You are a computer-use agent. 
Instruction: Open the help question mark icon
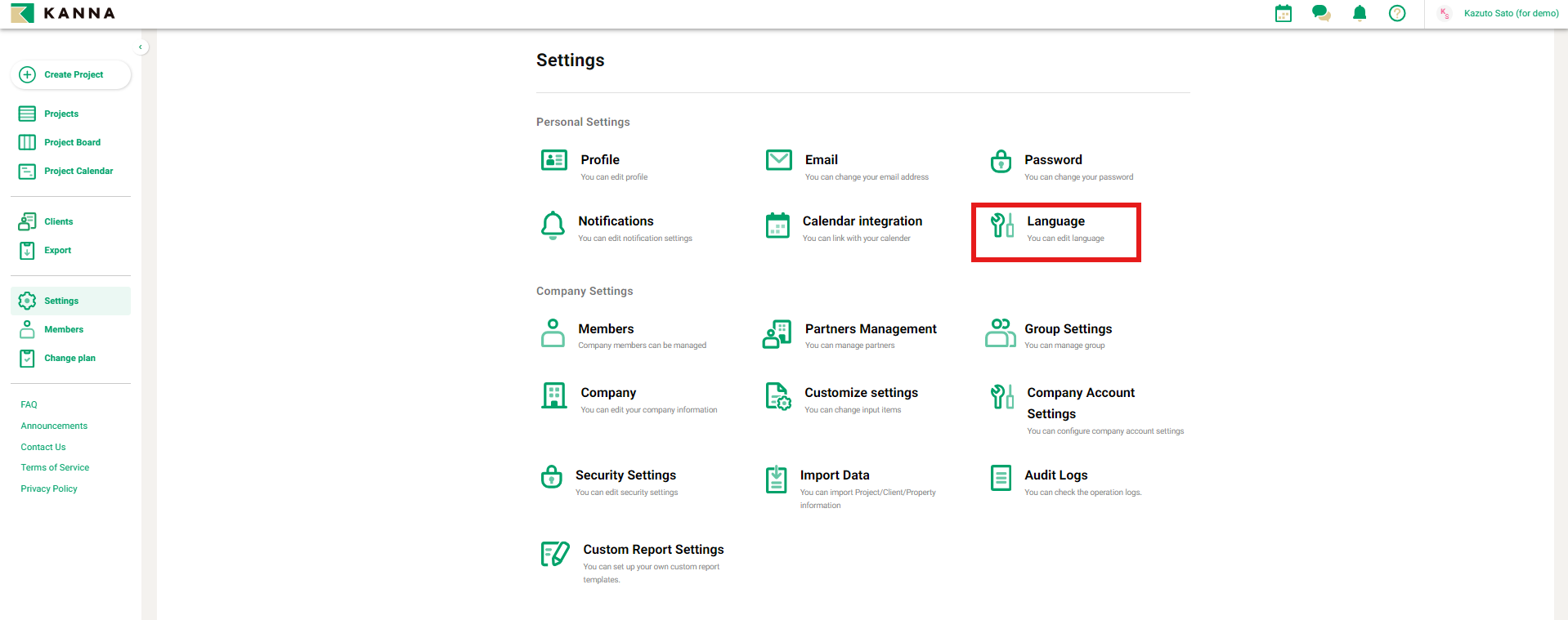1396,13
